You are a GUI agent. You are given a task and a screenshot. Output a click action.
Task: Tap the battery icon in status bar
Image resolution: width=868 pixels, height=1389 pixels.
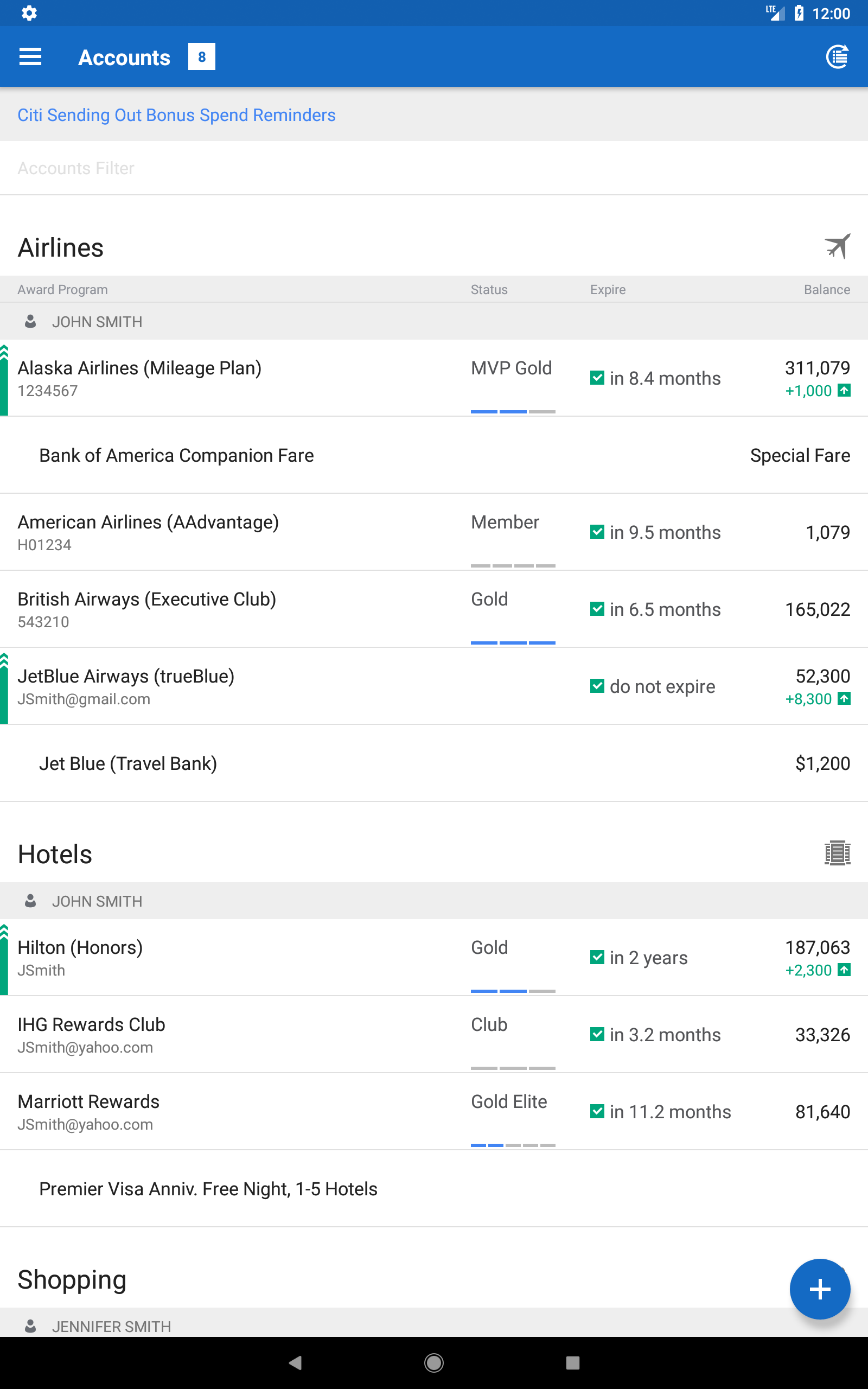click(x=799, y=13)
